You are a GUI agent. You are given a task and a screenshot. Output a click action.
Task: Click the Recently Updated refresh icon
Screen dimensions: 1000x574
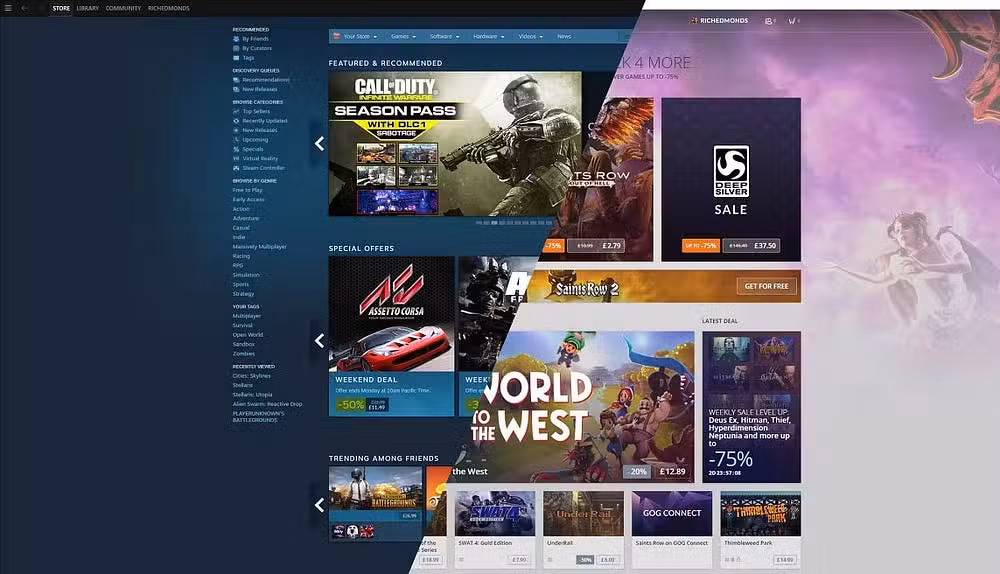(236, 121)
